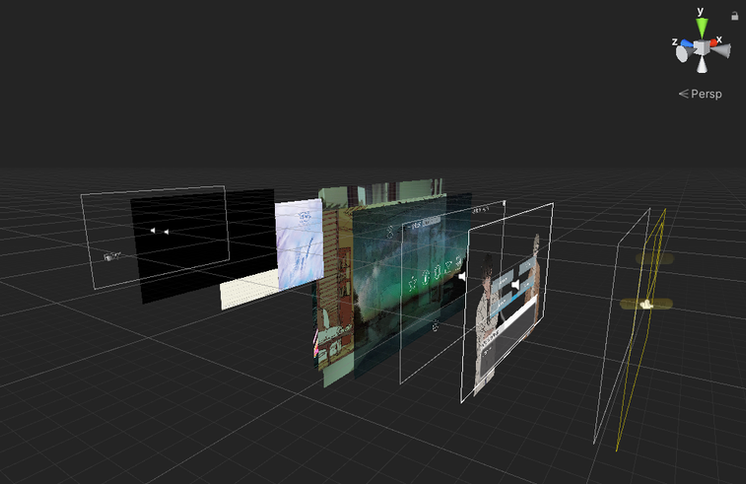Toggle the scene rotation lock icon
This screenshot has height=484, width=746.
point(735,16)
